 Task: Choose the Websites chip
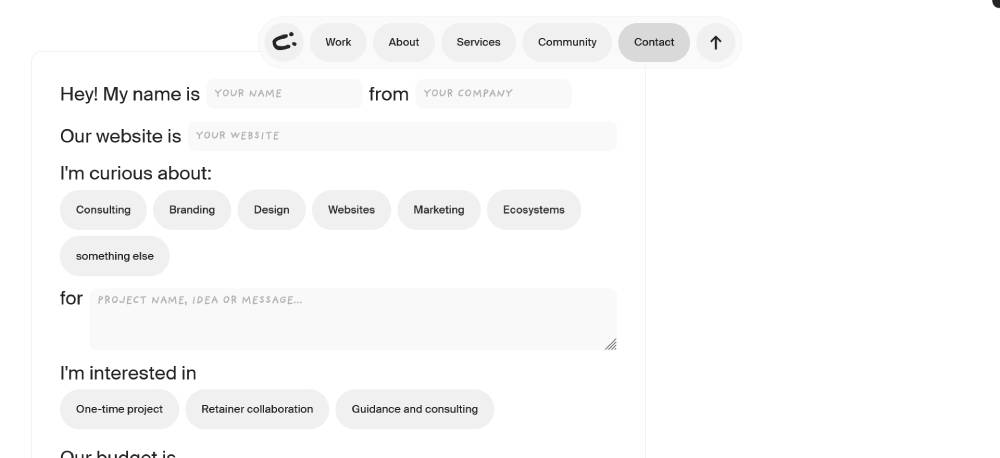[x=351, y=210]
